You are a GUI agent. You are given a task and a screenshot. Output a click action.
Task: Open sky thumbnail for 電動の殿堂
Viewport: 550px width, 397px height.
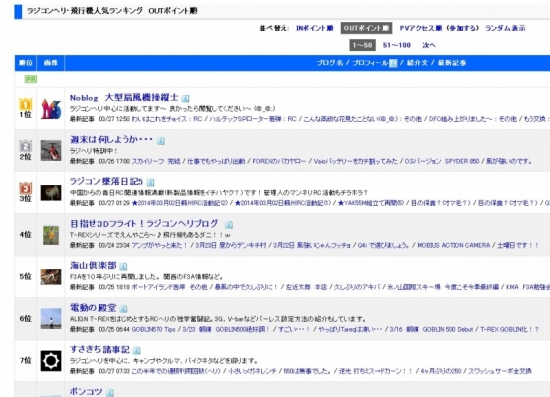(51, 318)
